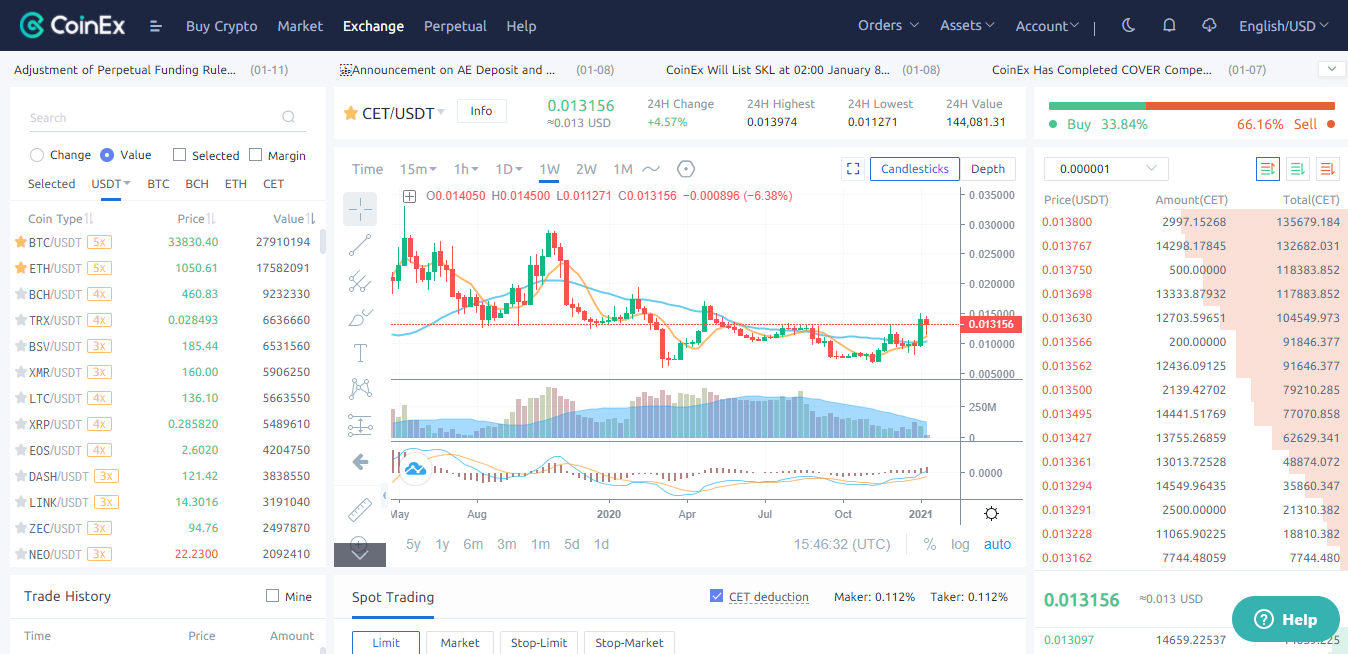Click the cloud download app icon

[1209, 26]
